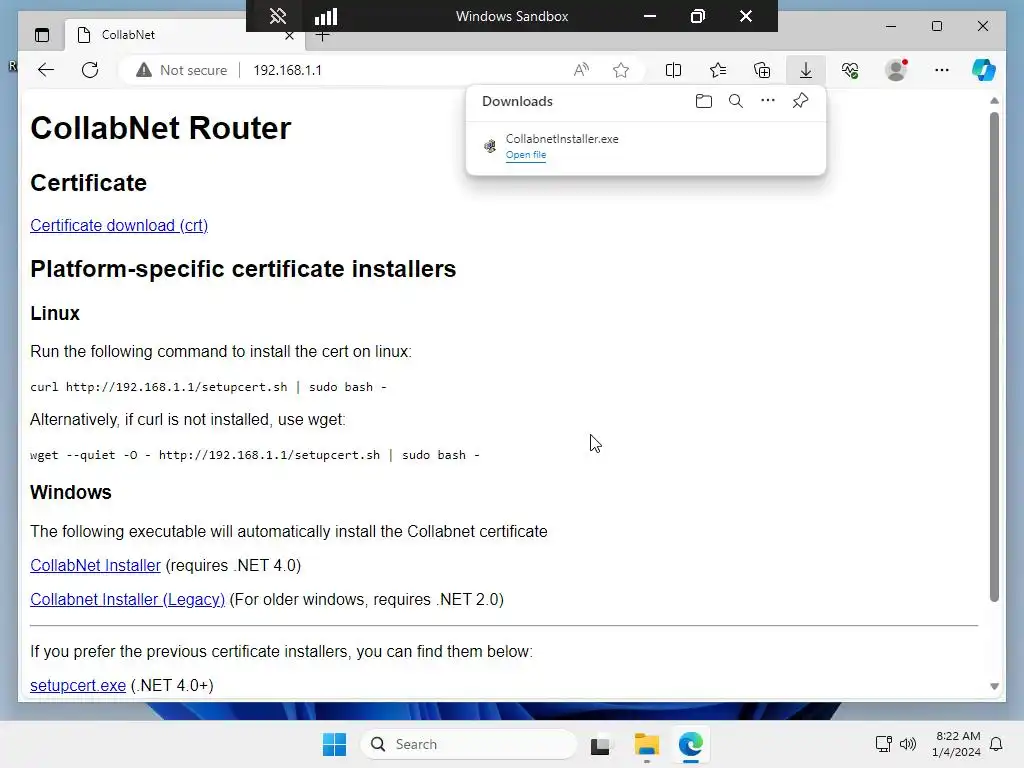
Task: Click the Read aloud icon in address bar
Action: click(x=581, y=70)
